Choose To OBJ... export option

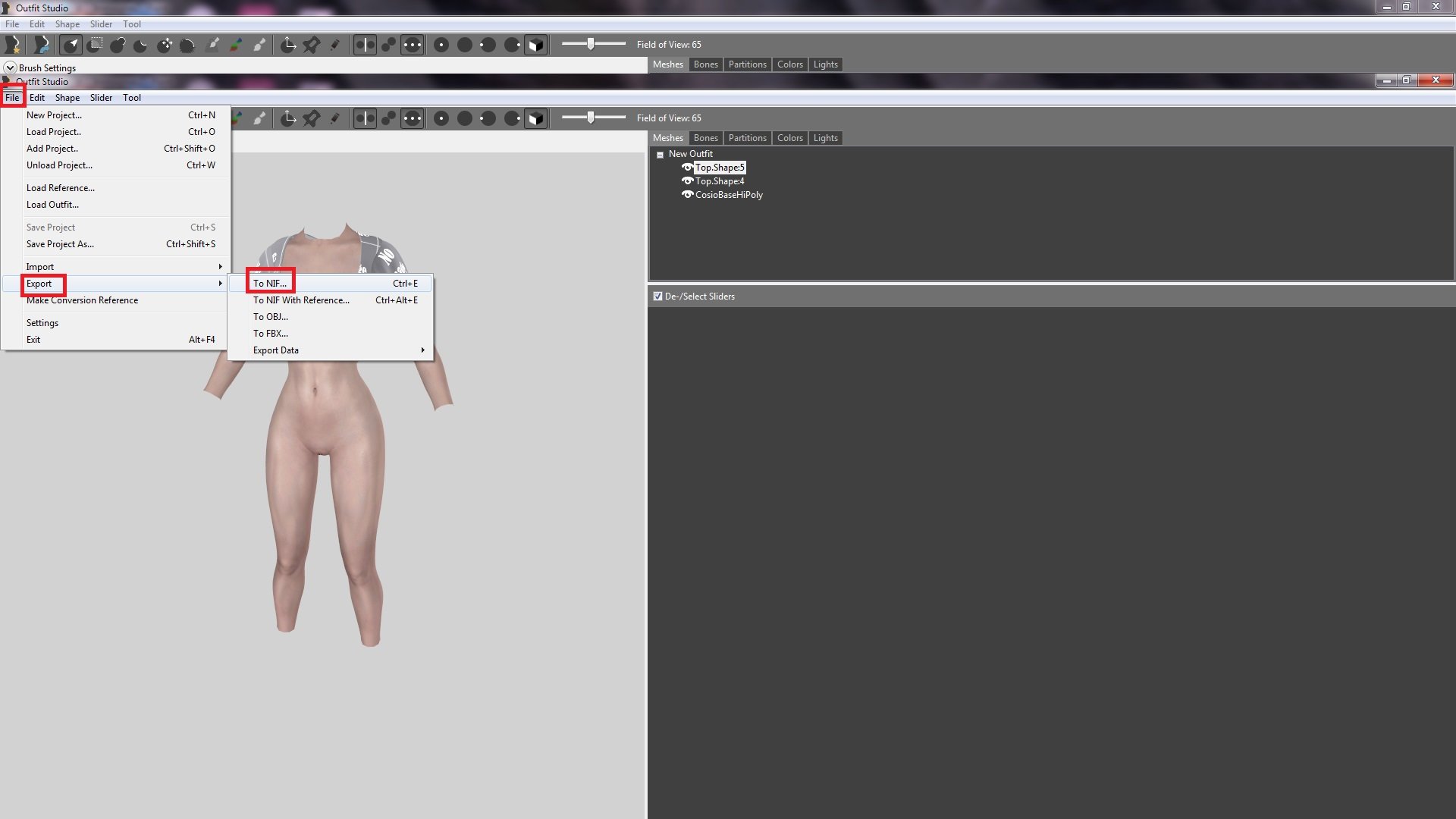coord(331,317)
